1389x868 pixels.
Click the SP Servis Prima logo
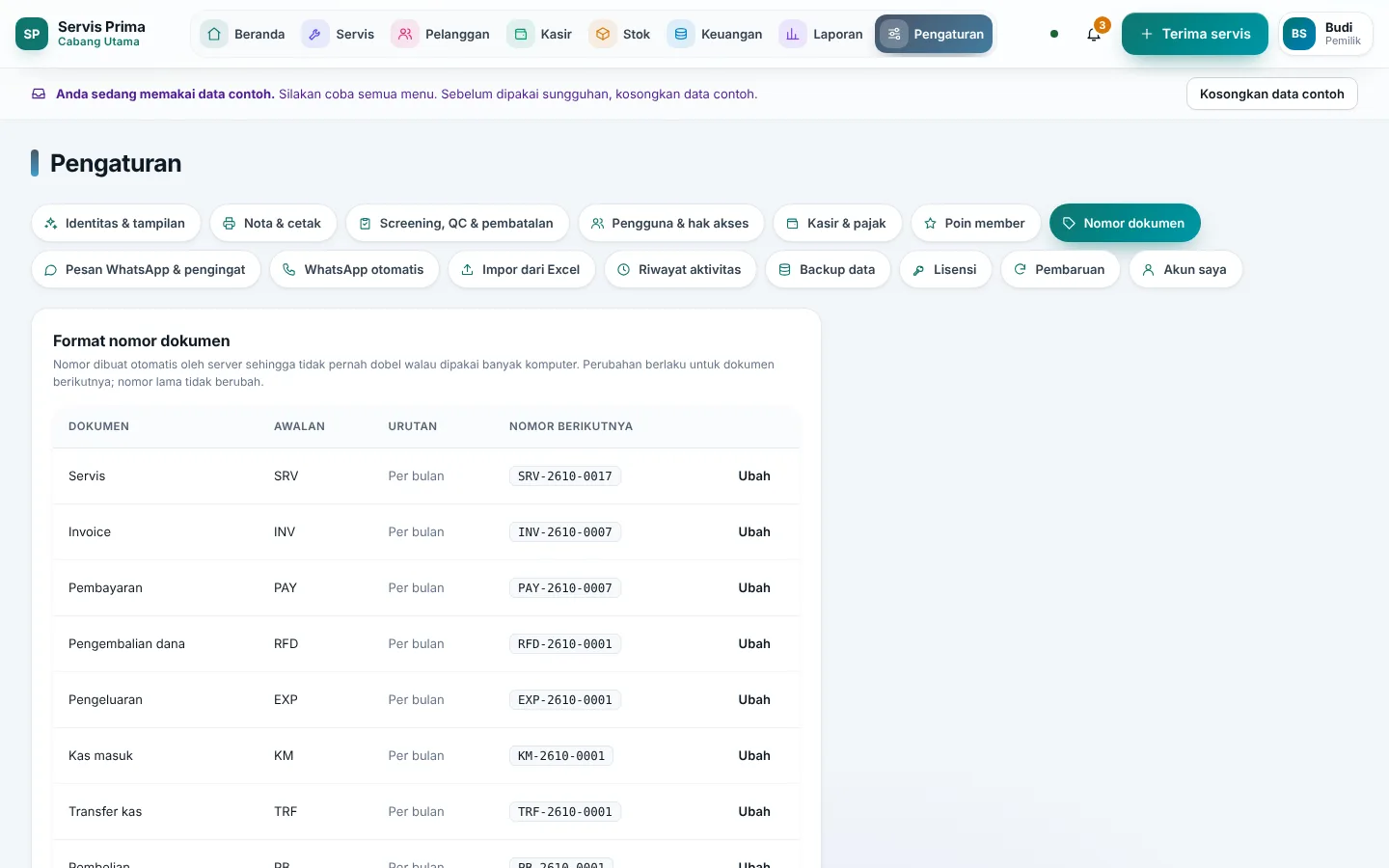32,34
